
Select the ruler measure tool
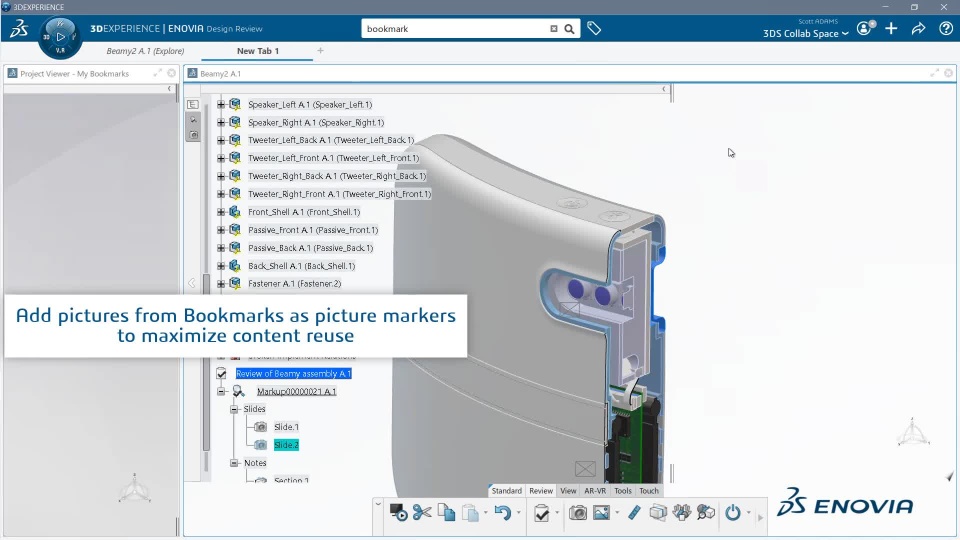[634, 512]
